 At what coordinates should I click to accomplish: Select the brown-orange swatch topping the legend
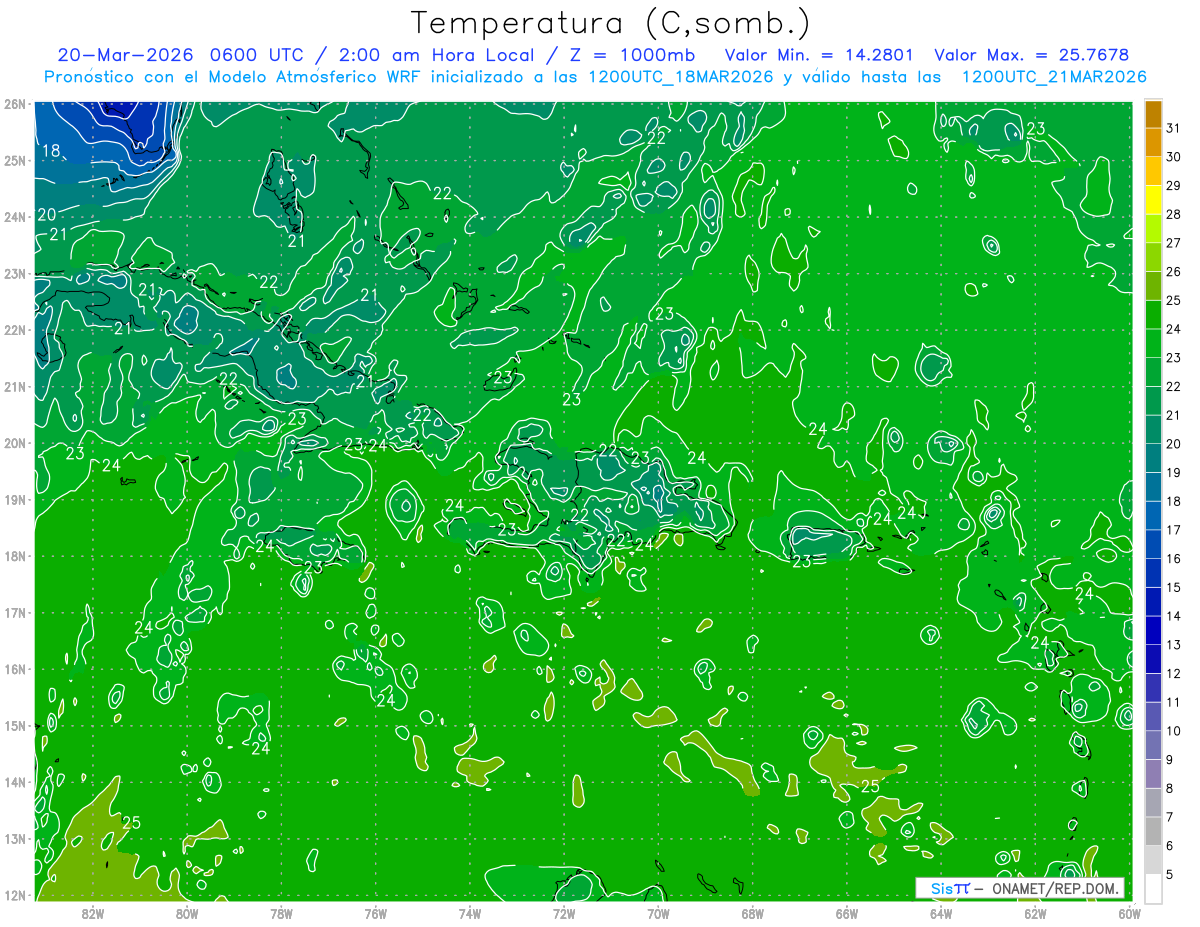click(x=1153, y=113)
